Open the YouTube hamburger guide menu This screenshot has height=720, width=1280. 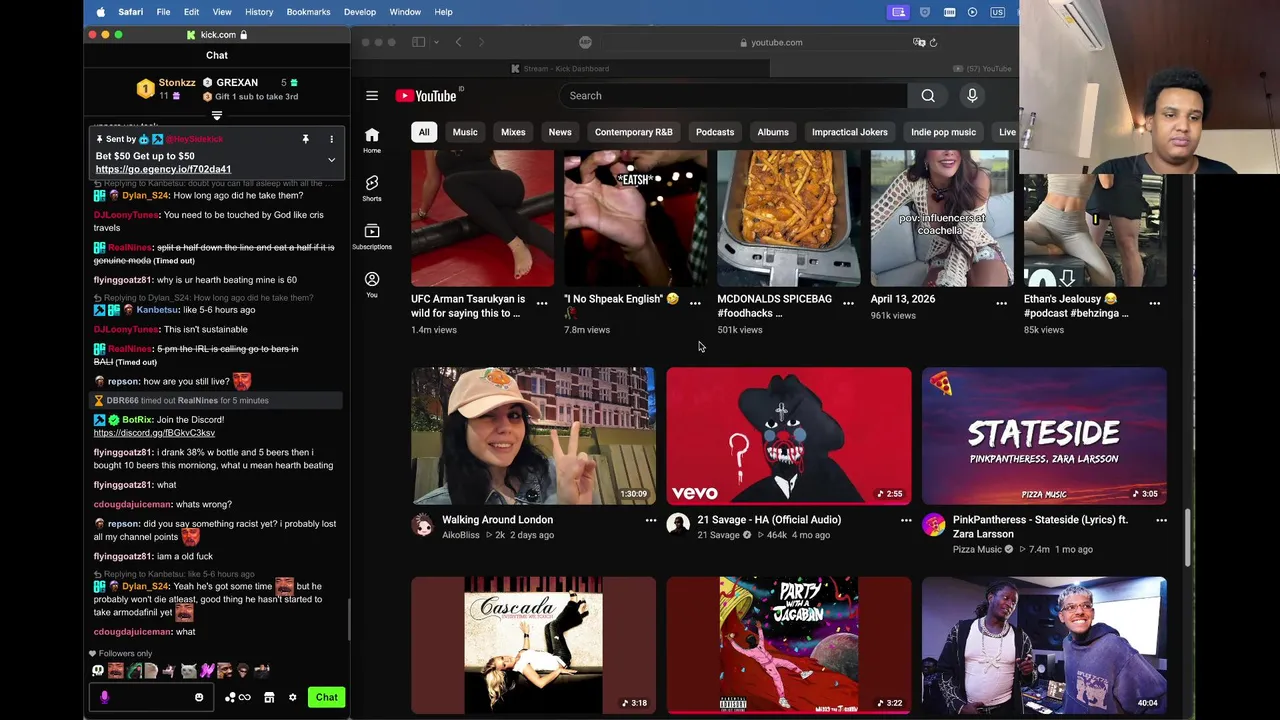pos(372,96)
